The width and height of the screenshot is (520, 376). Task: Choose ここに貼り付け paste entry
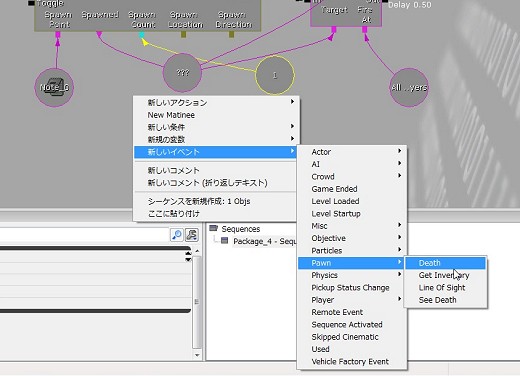[x=216, y=213]
